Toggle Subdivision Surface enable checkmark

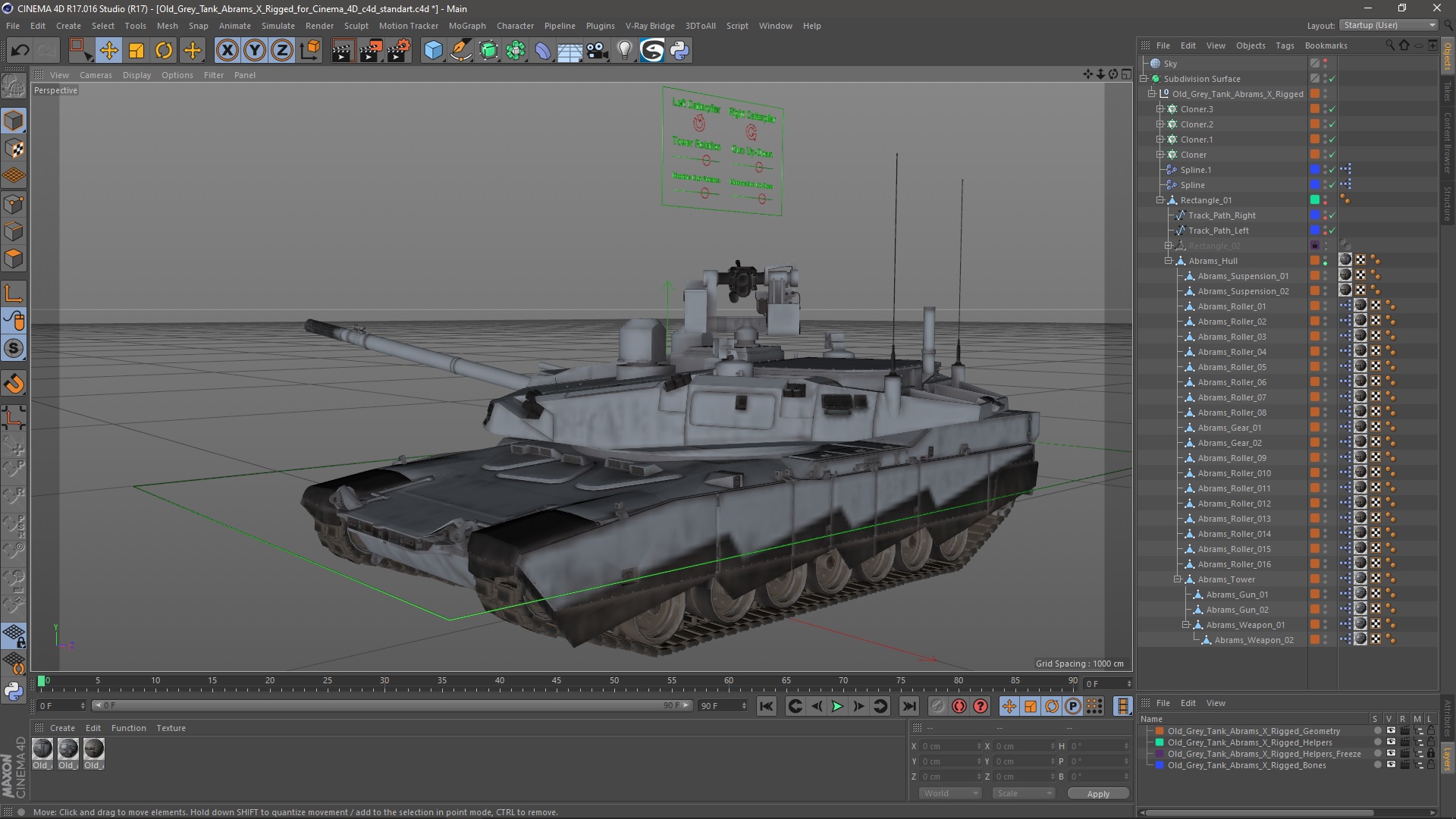[1332, 79]
